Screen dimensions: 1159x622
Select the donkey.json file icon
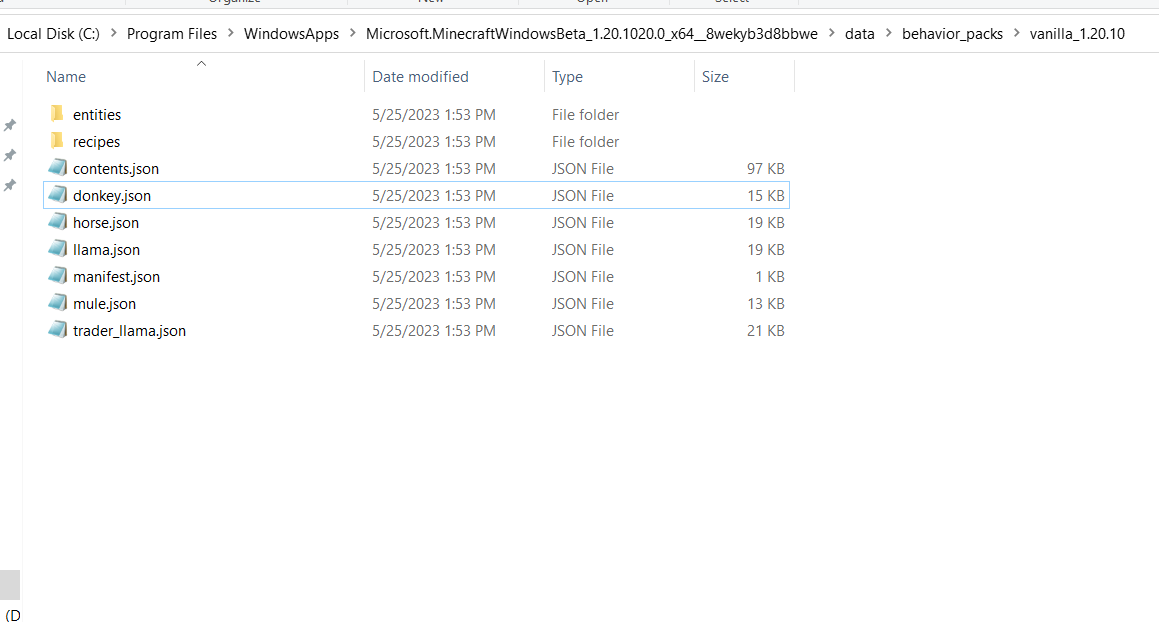click(58, 195)
